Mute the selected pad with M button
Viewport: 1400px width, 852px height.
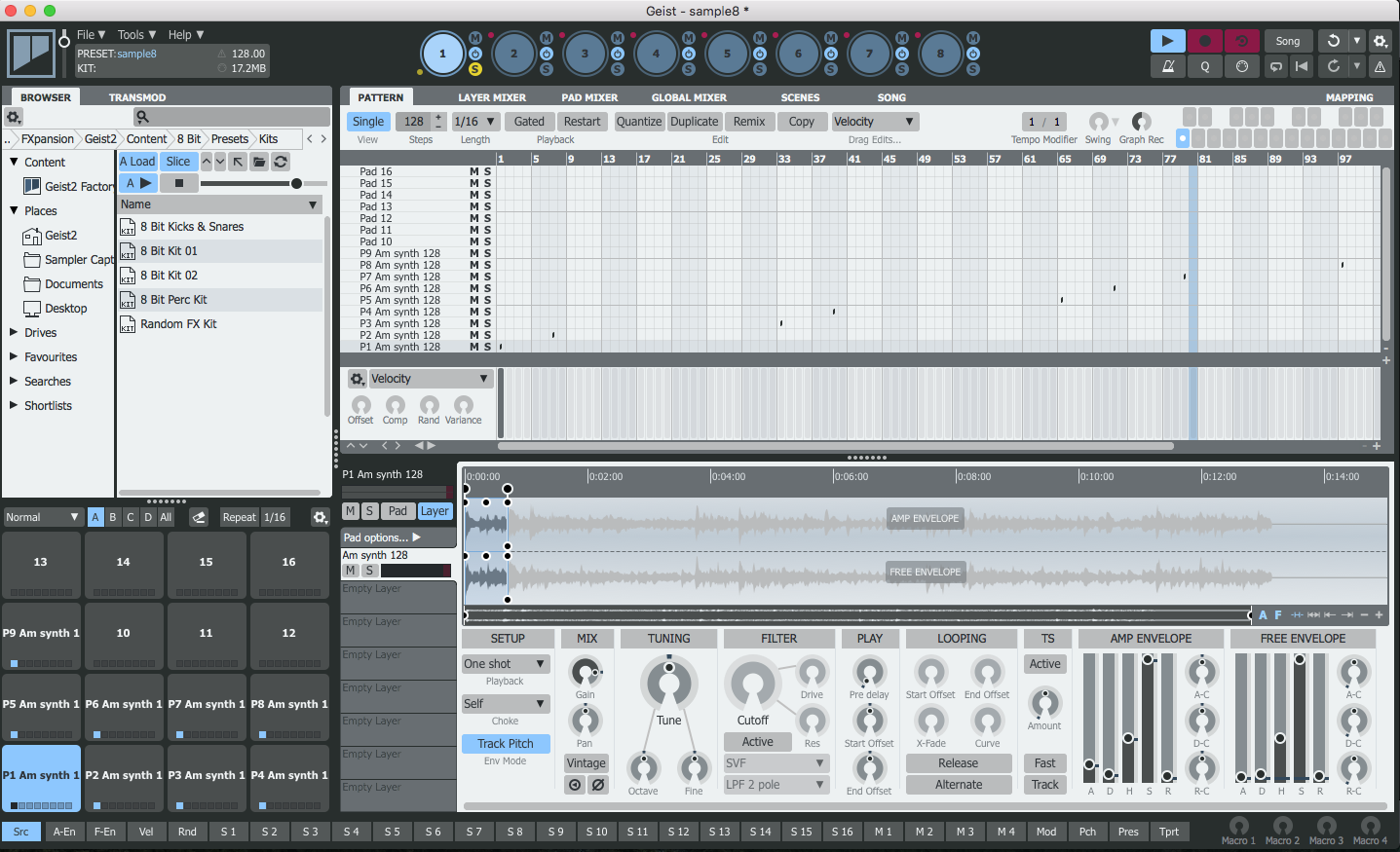coord(351,511)
